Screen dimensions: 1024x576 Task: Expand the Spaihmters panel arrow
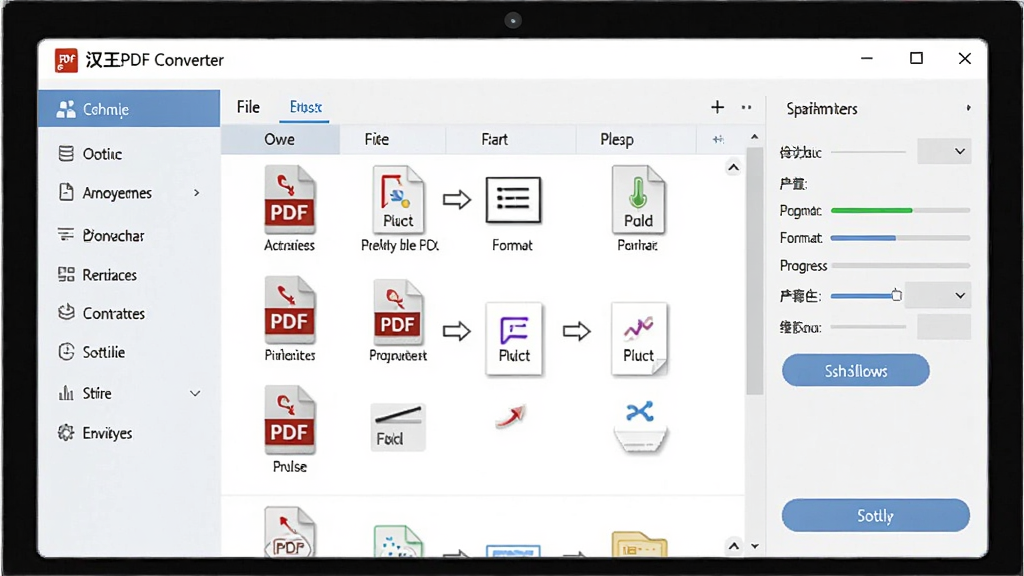pyautogui.click(x=968, y=108)
